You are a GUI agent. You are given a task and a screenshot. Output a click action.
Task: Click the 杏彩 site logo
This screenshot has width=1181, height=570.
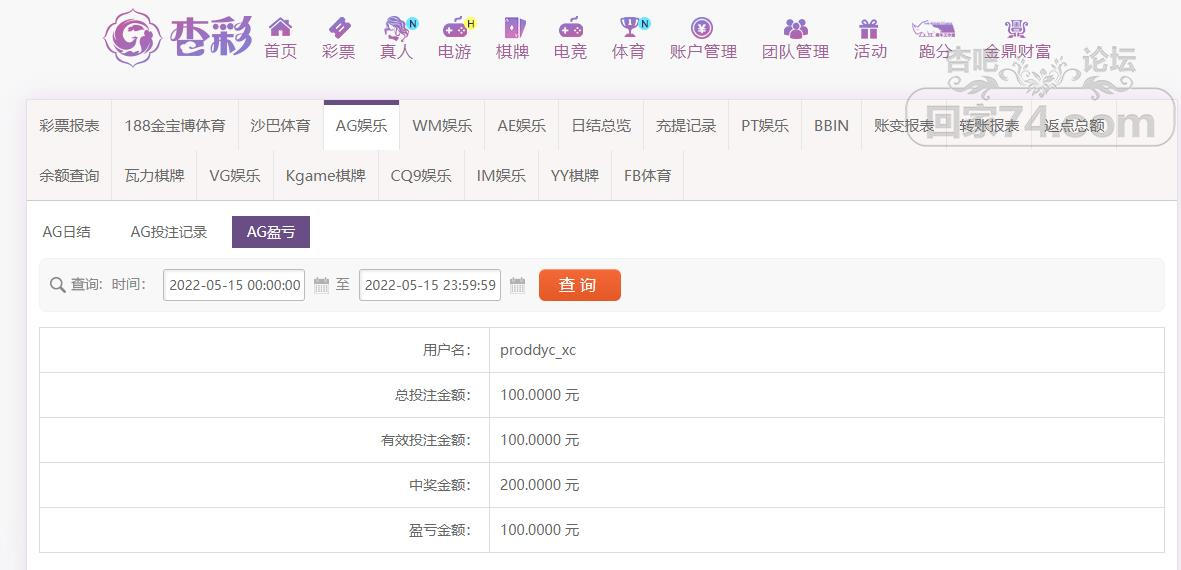pyautogui.click(x=178, y=38)
